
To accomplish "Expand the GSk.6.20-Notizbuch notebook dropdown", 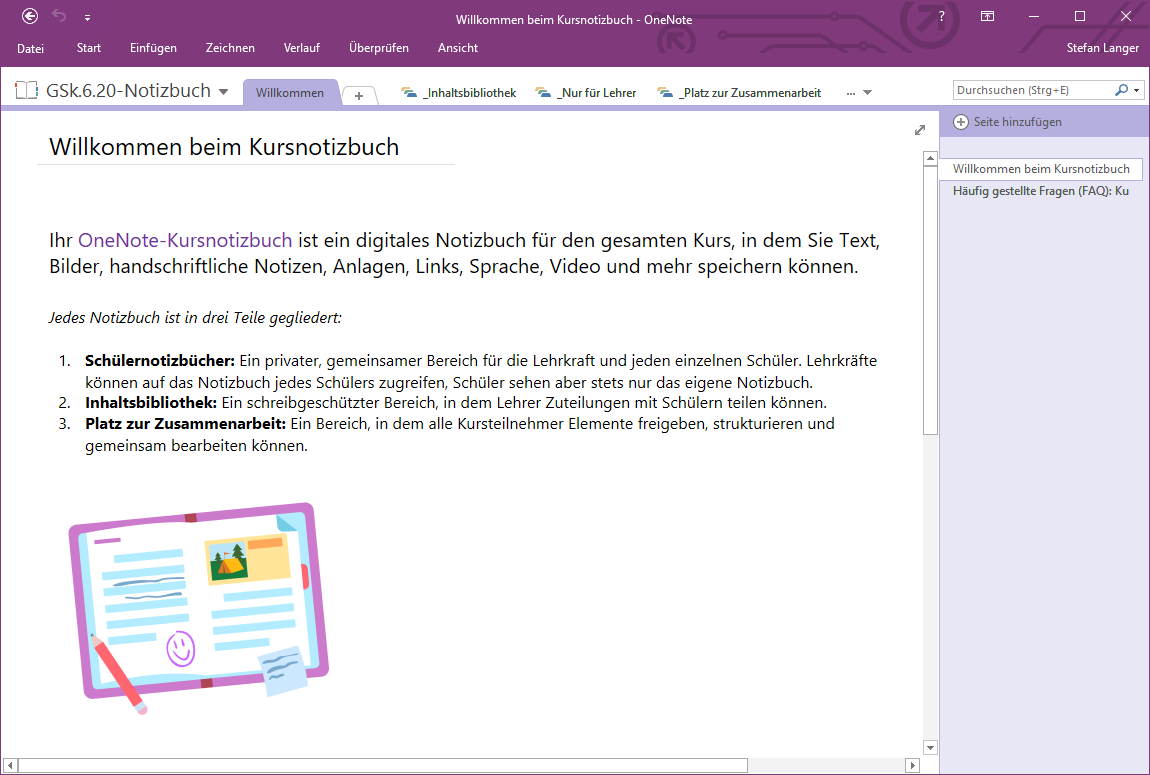I will point(223,92).
